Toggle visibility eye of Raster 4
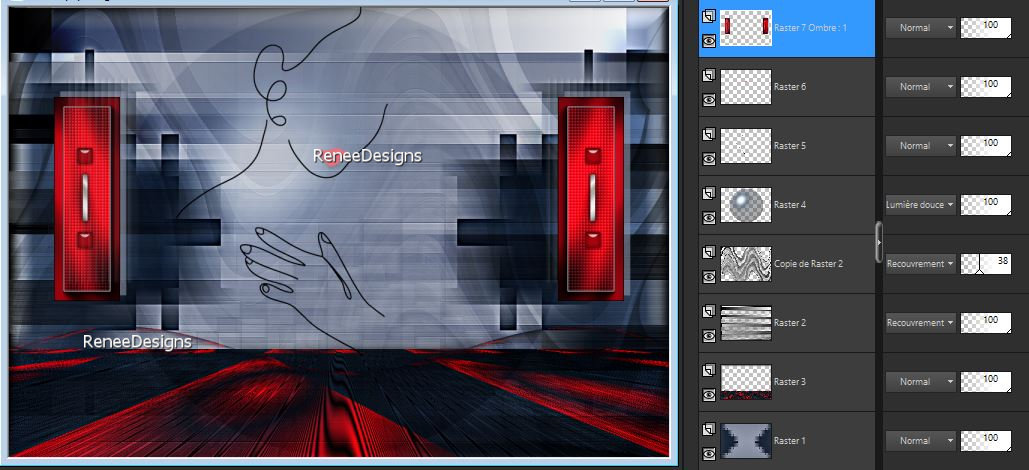The width and height of the screenshot is (1029, 470). point(709,218)
